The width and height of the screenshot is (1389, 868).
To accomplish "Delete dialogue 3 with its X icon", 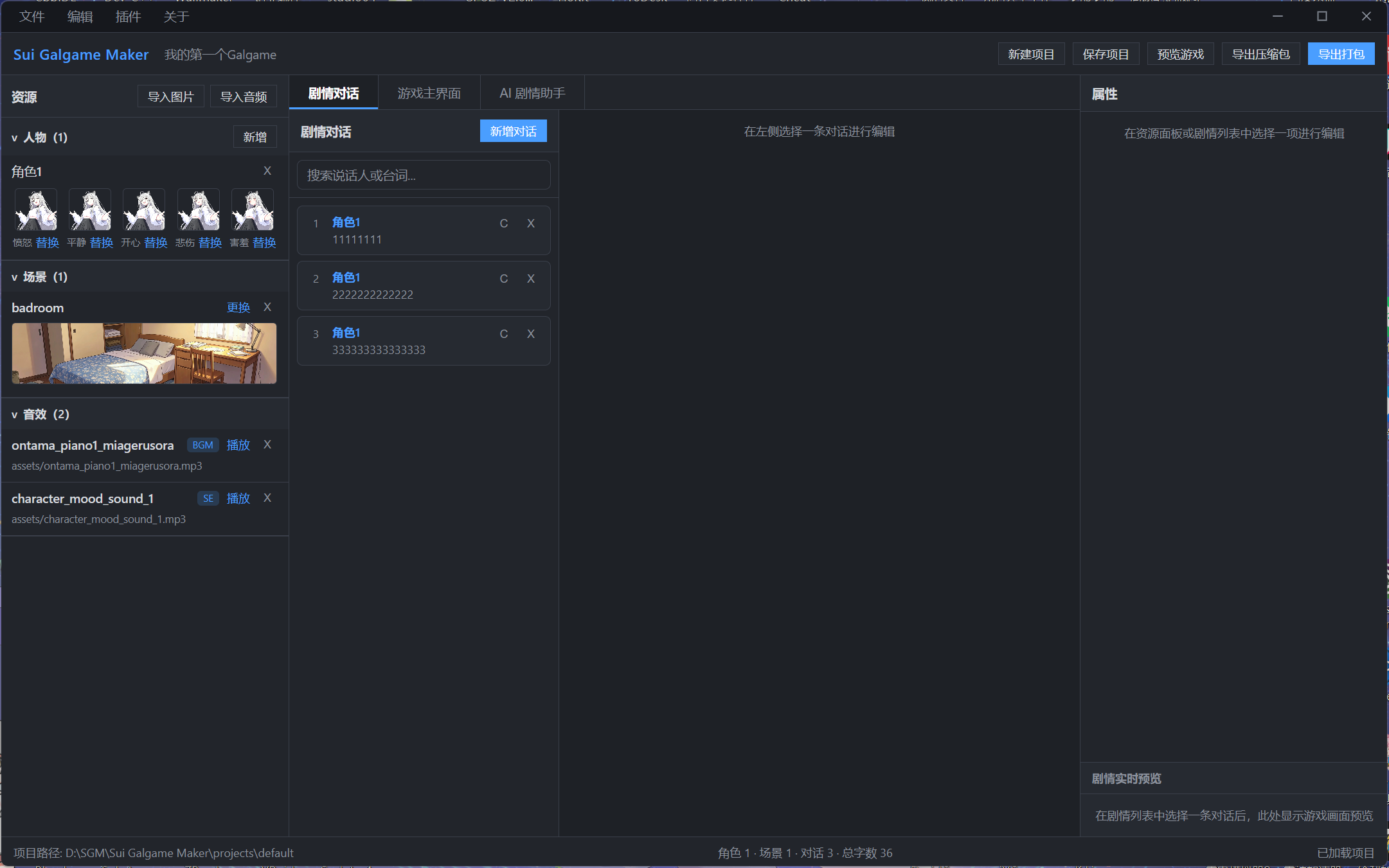I will pos(531,333).
